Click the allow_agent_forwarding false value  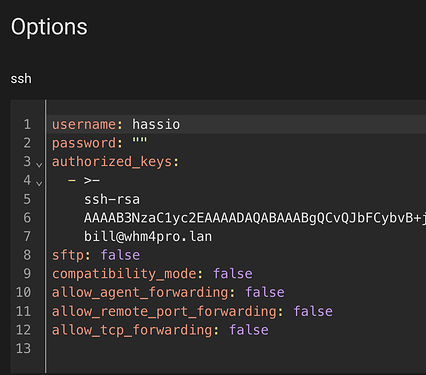pos(265,292)
